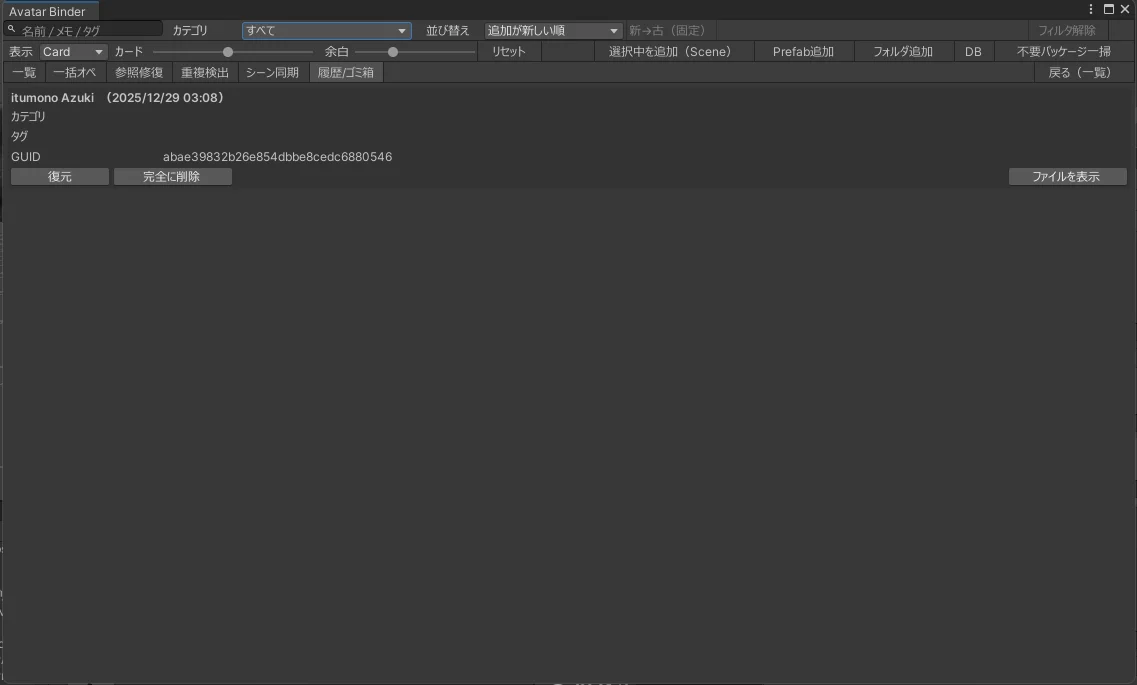Open the DB button
This screenshot has height=685, width=1137.
click(973, 52)
